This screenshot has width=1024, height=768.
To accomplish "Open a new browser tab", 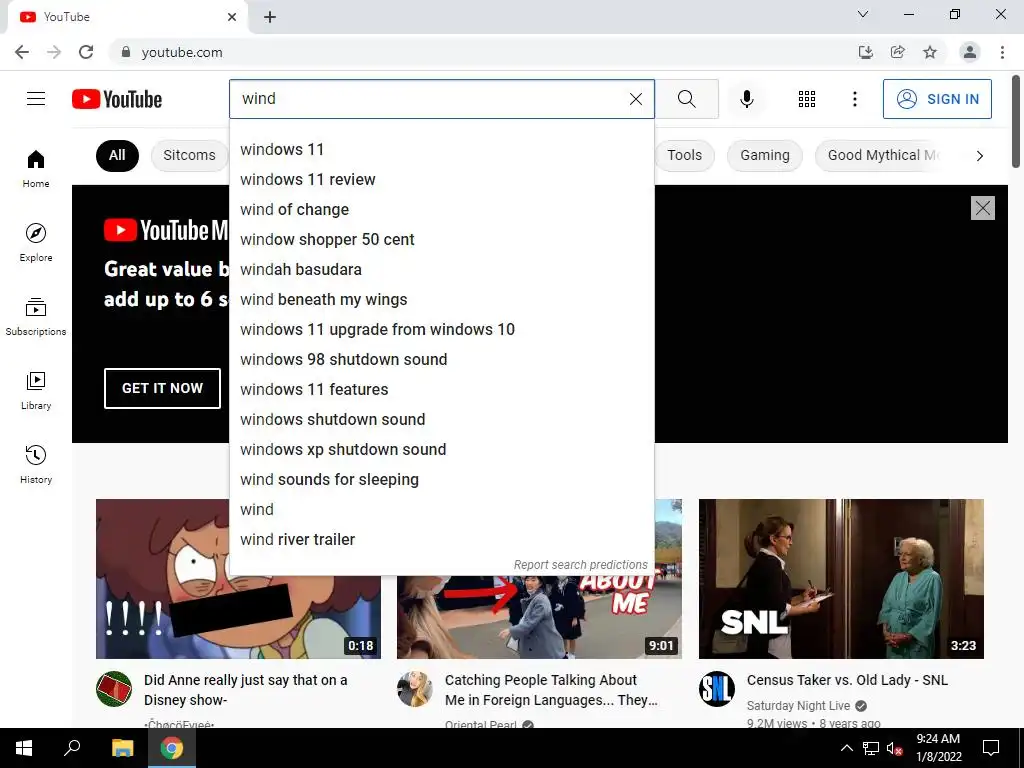I will click(270, 17).
